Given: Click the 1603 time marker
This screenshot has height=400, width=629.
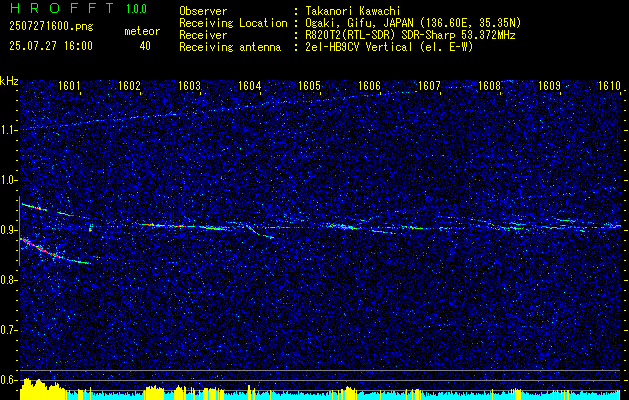Looking at the screenshot, I should 188,85.
